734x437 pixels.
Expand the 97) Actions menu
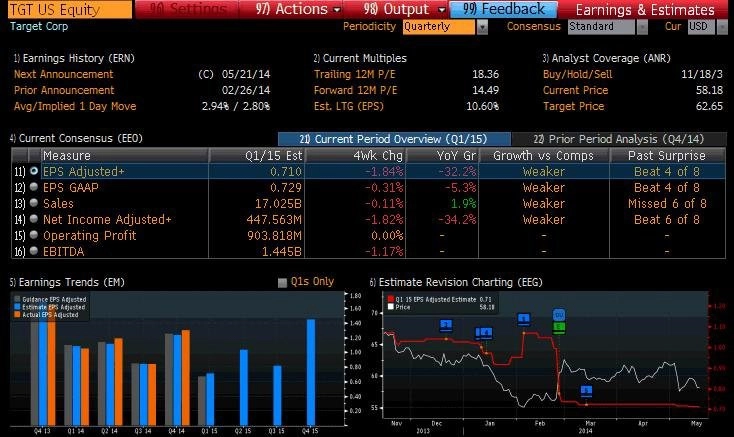point(298,9)
